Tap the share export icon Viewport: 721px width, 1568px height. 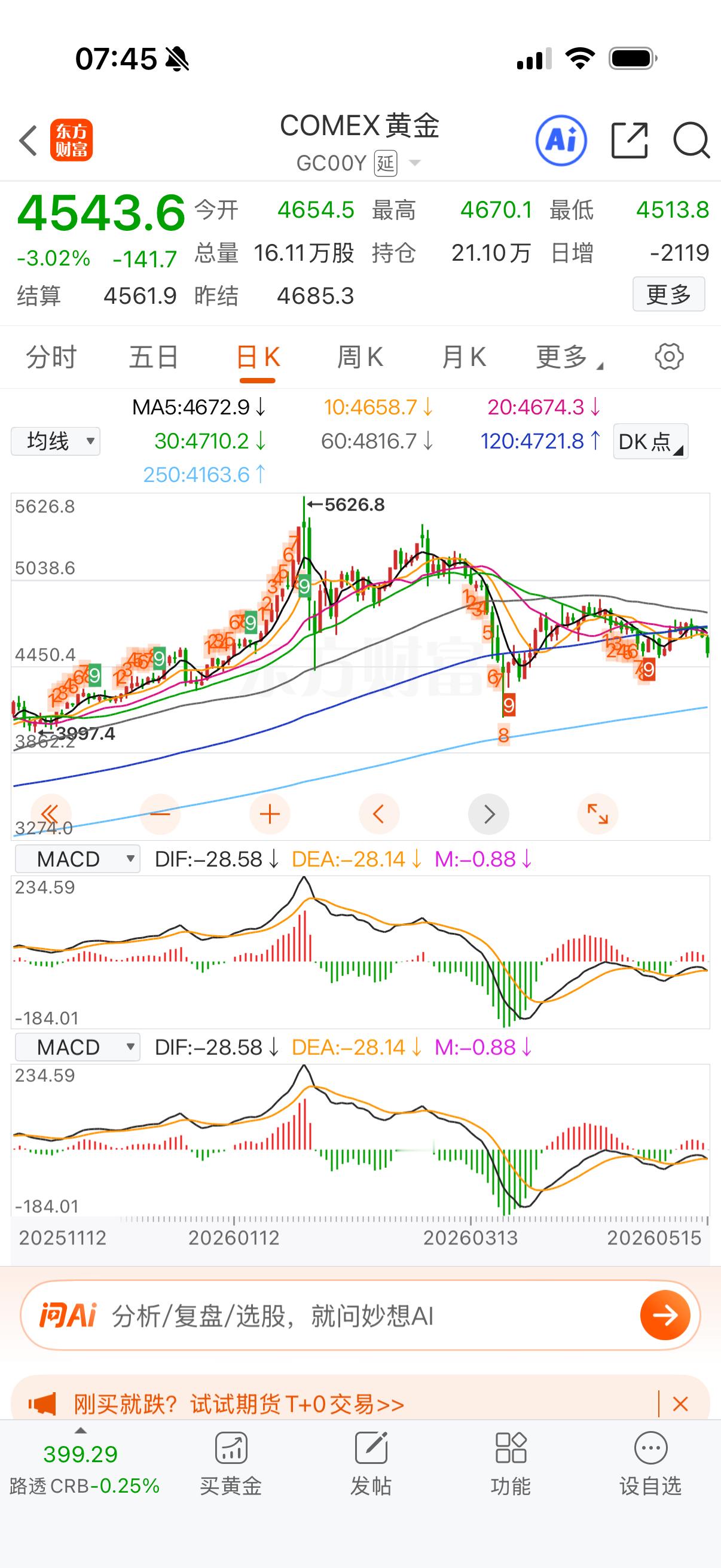coord(629,141)
